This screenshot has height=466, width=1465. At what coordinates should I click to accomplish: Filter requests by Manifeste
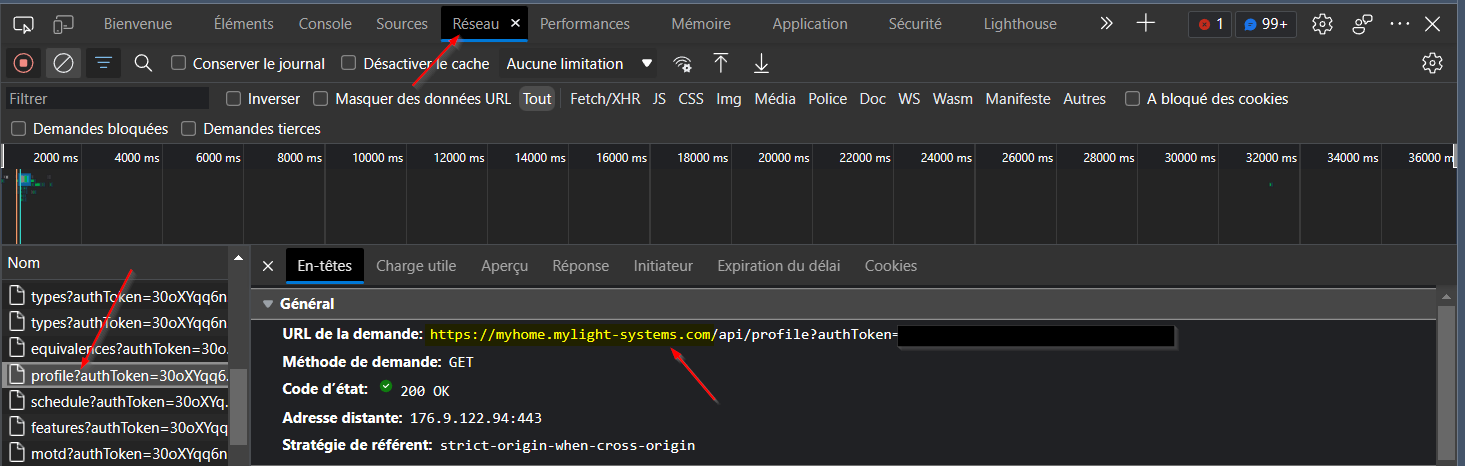coord(1018,98)
